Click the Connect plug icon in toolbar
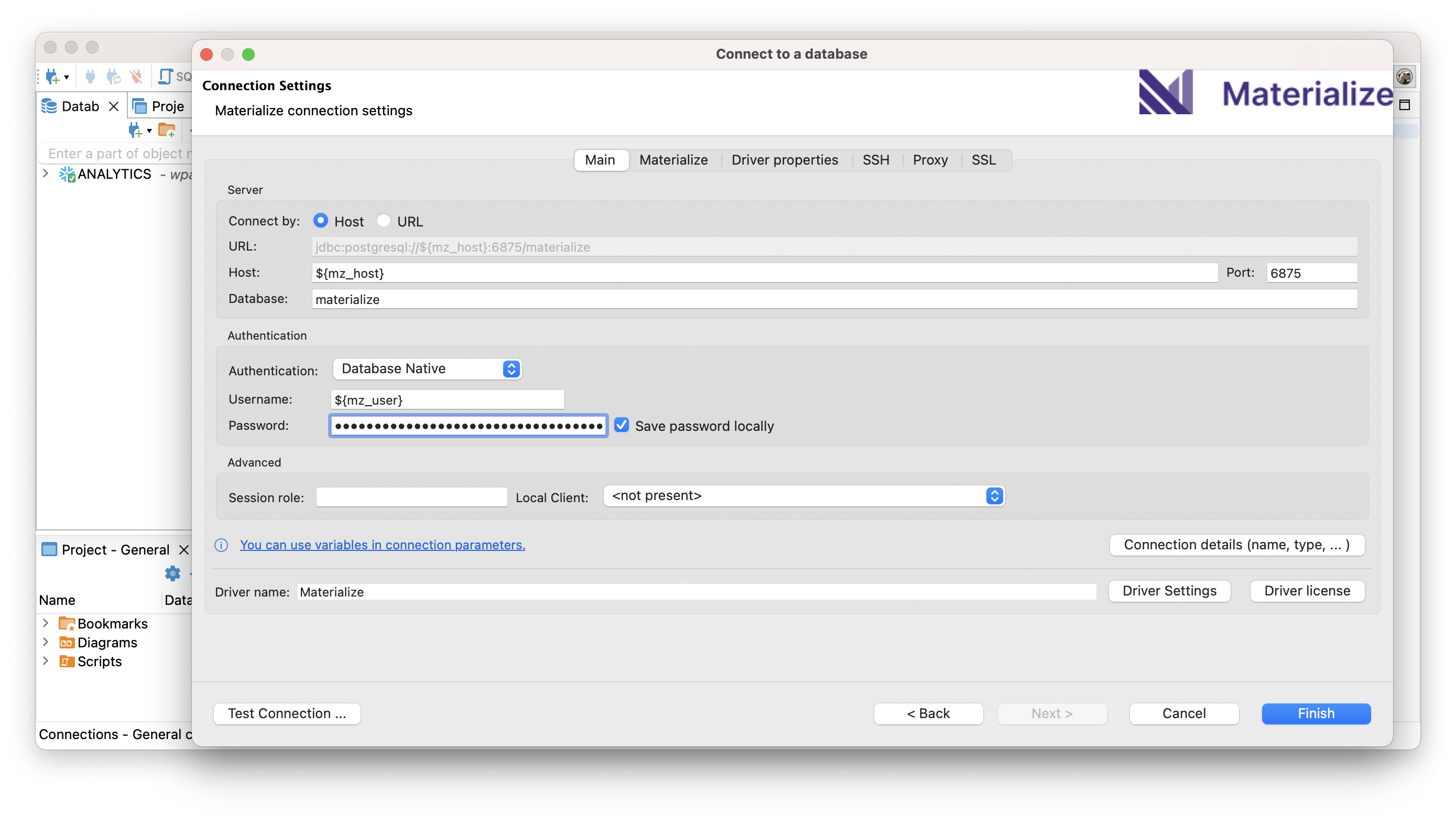The image size is (1456, 824). (91, 77)
